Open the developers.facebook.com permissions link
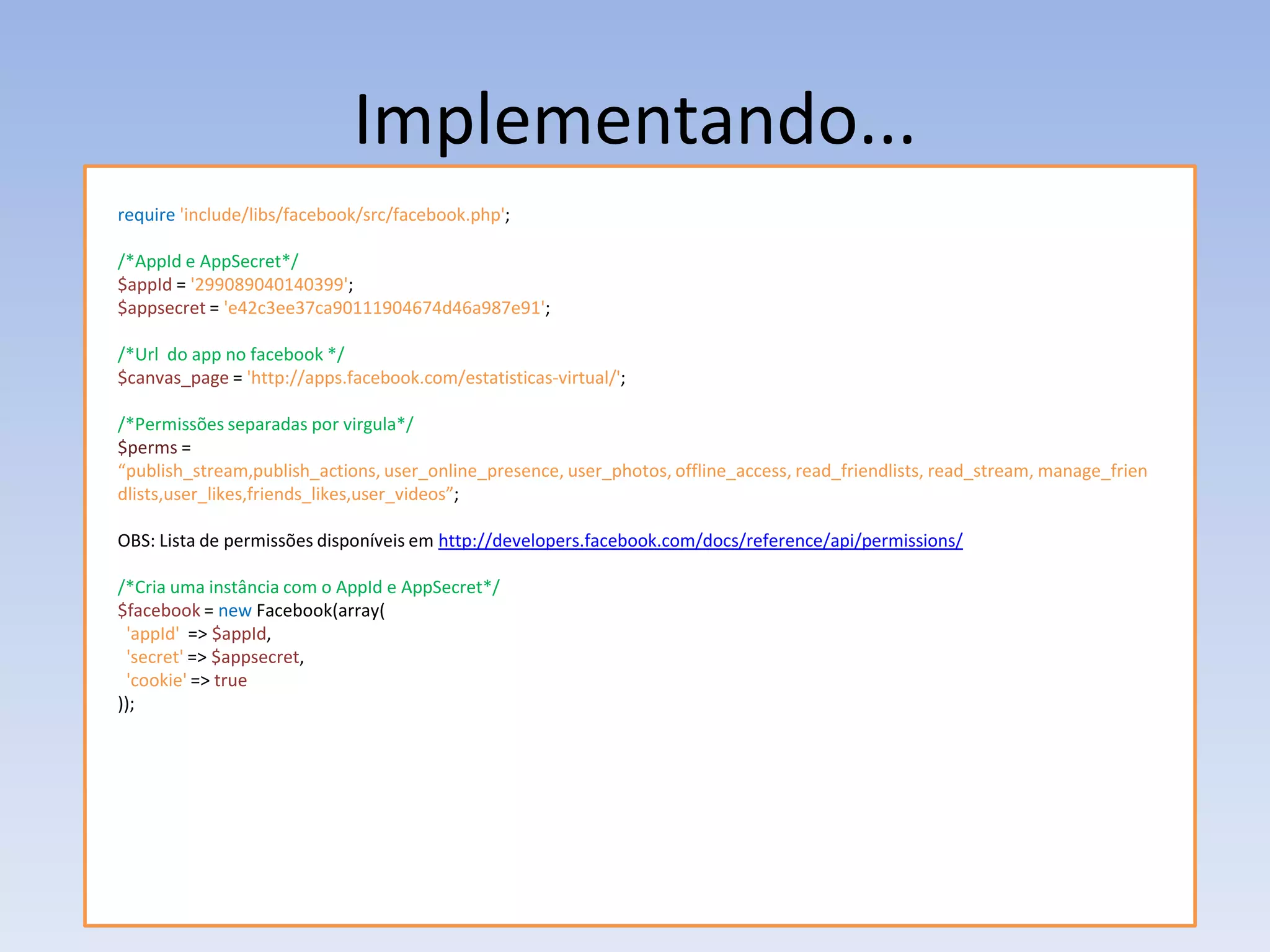 click(700, 540)
